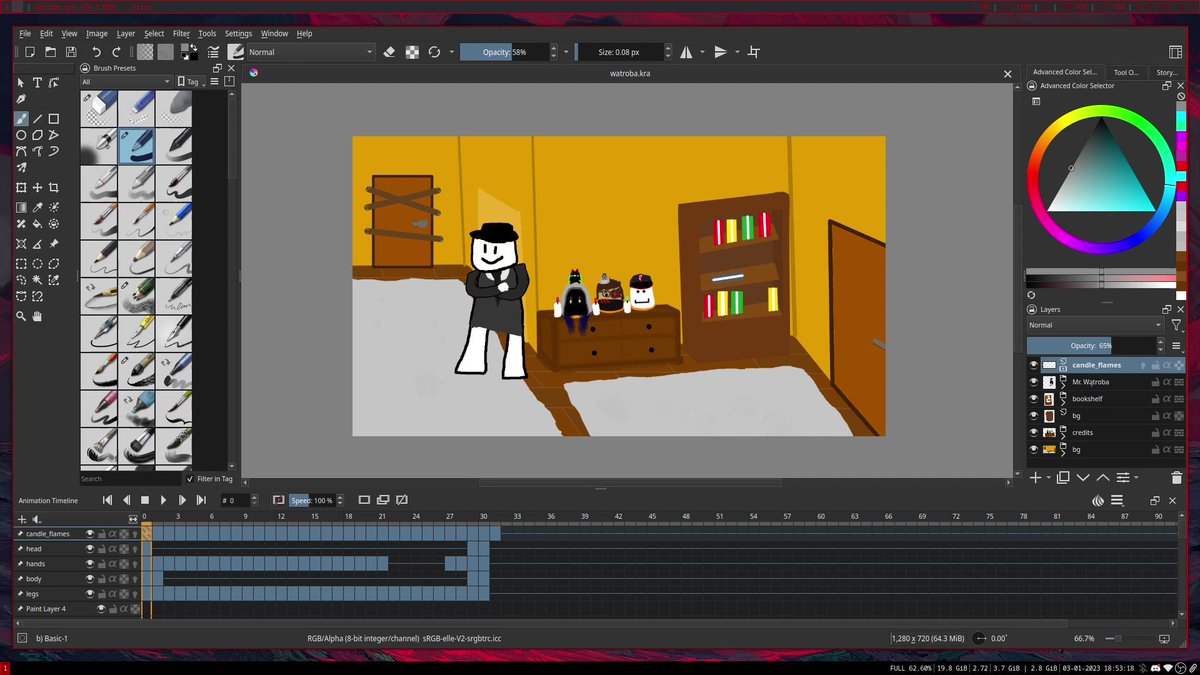Hide the bookshelf layer
The height and width of the screenshot is (675, 1200).
pyautogui.click(x=1034, y=399)
